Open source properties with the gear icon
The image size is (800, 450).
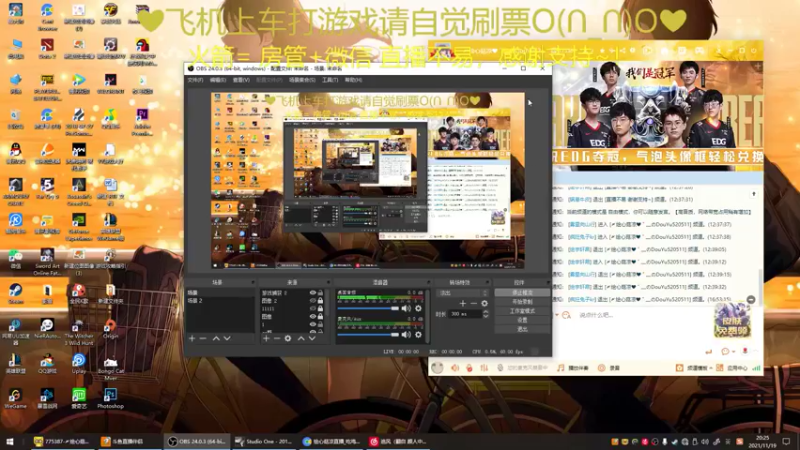pyautogui.click(x=288, y=338)
